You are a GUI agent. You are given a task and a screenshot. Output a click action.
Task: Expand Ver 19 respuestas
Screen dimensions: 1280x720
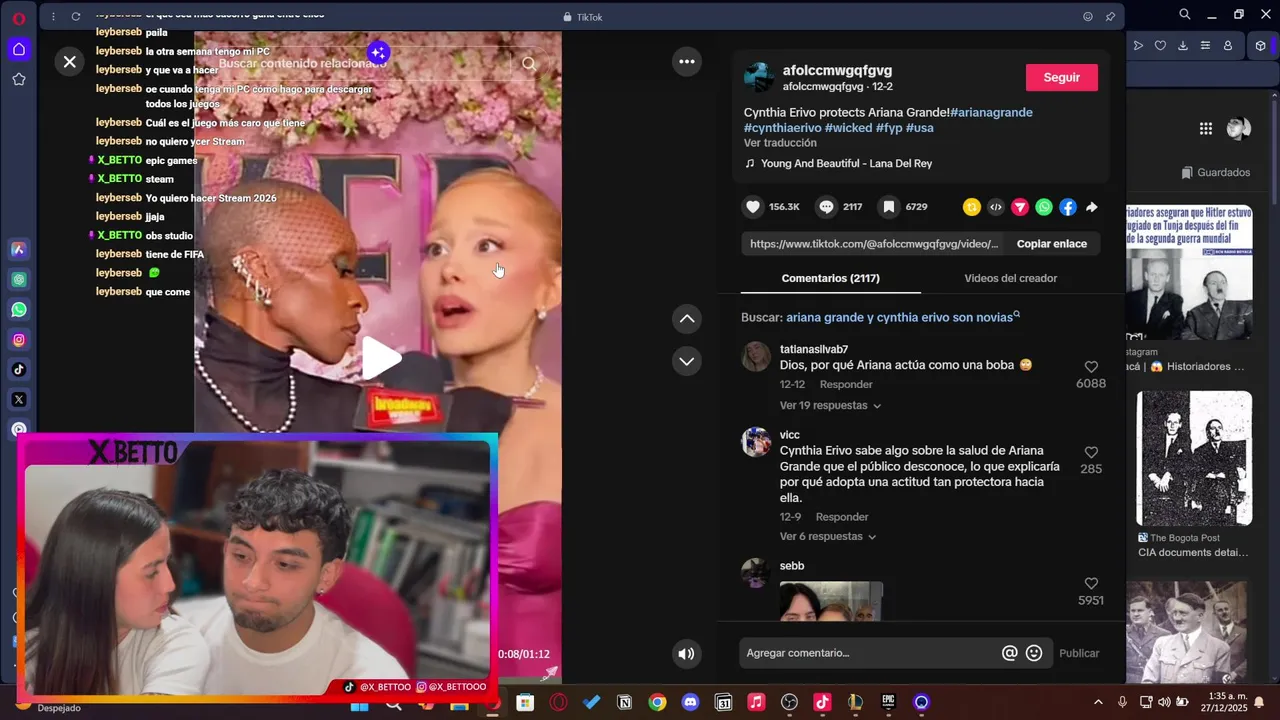(x=830, y=405)
